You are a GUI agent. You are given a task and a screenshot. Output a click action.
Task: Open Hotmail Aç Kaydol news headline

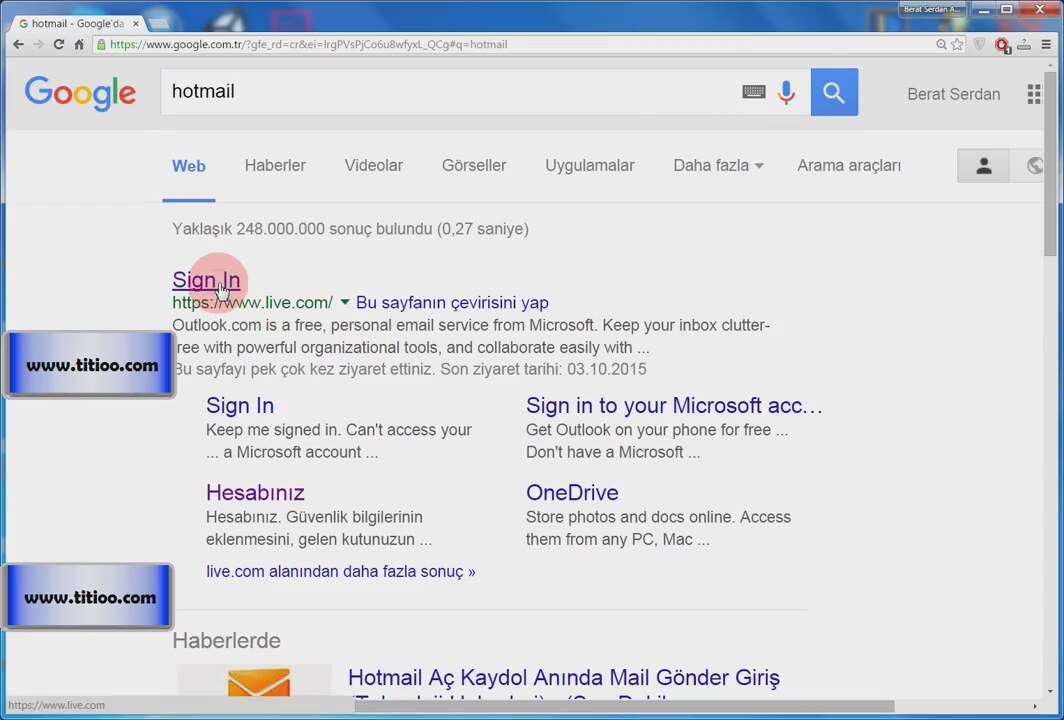point(564,677)
